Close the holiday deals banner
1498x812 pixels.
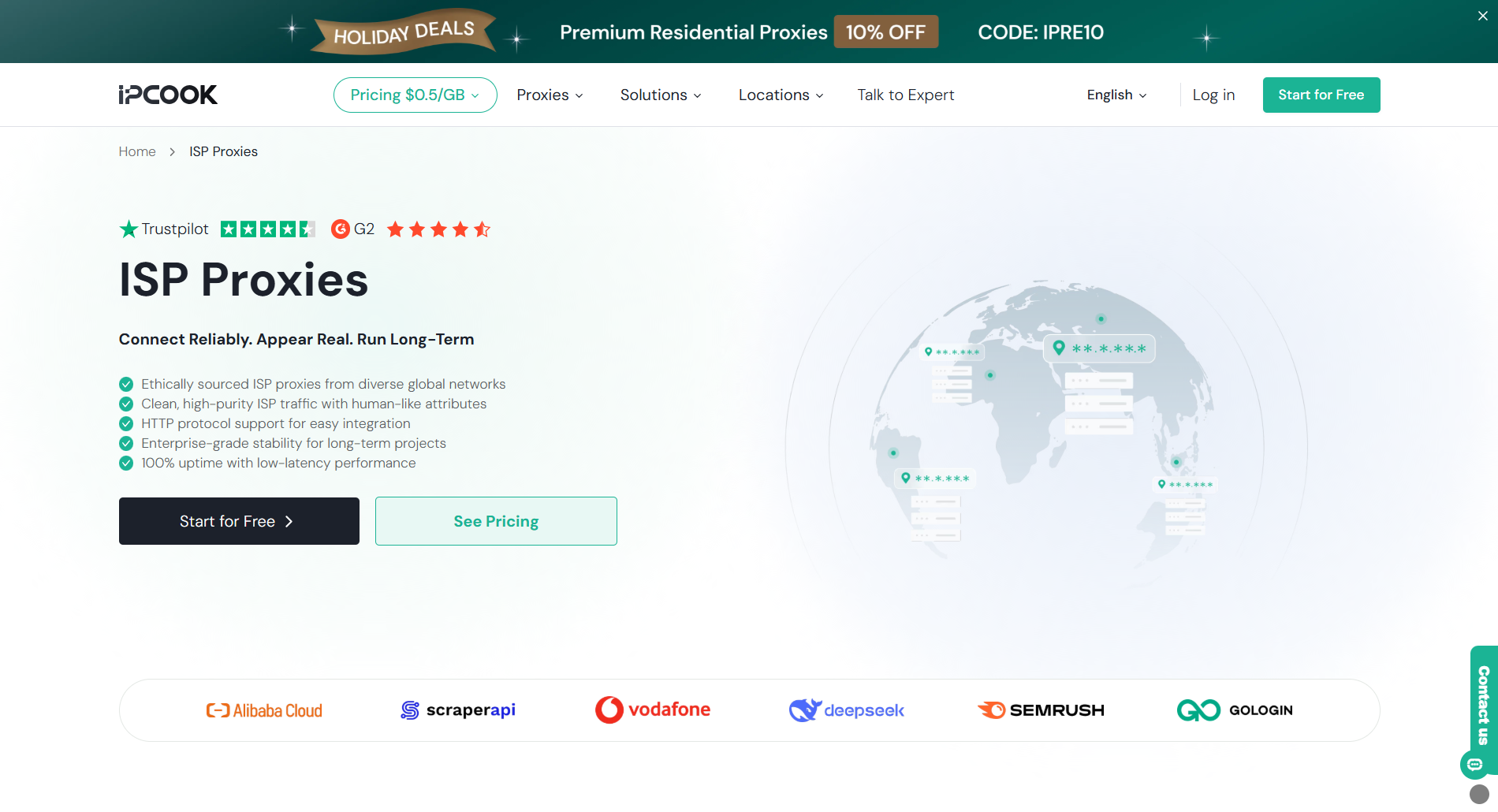coord(1482,16)
